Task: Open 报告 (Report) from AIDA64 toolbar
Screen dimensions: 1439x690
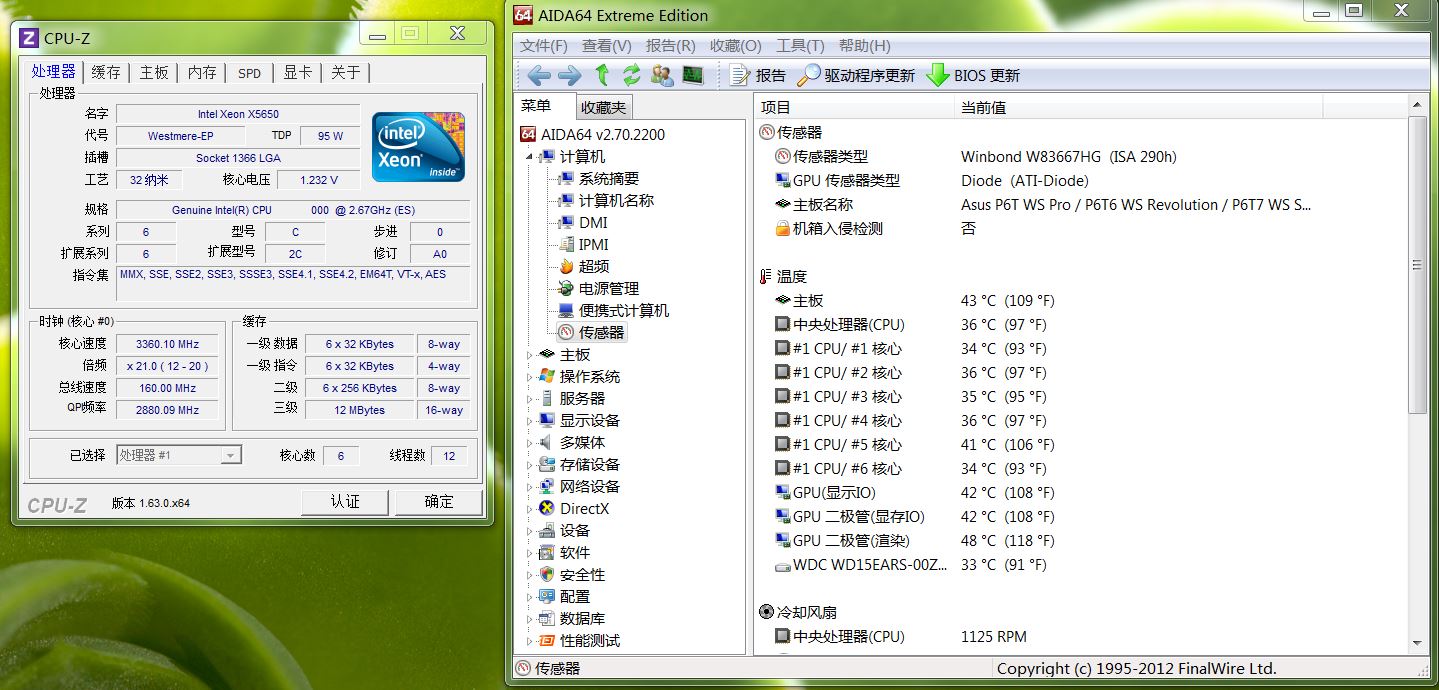Action: coord(757,75)
